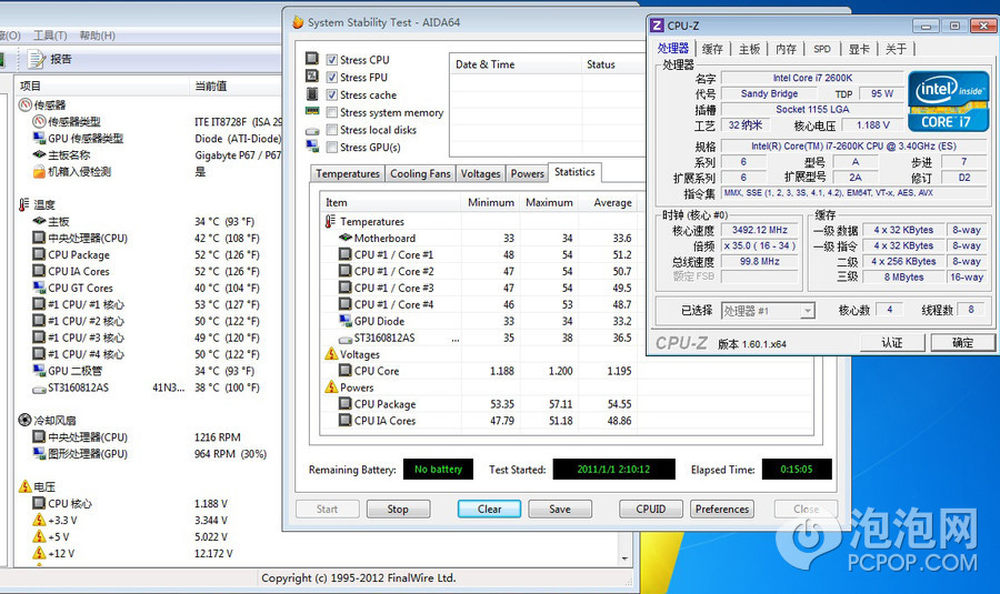Click the CPU 核心 row showing 1.188 V
Screen dimensions: 1000x594
pyautogui.click(x=148, y=503)
